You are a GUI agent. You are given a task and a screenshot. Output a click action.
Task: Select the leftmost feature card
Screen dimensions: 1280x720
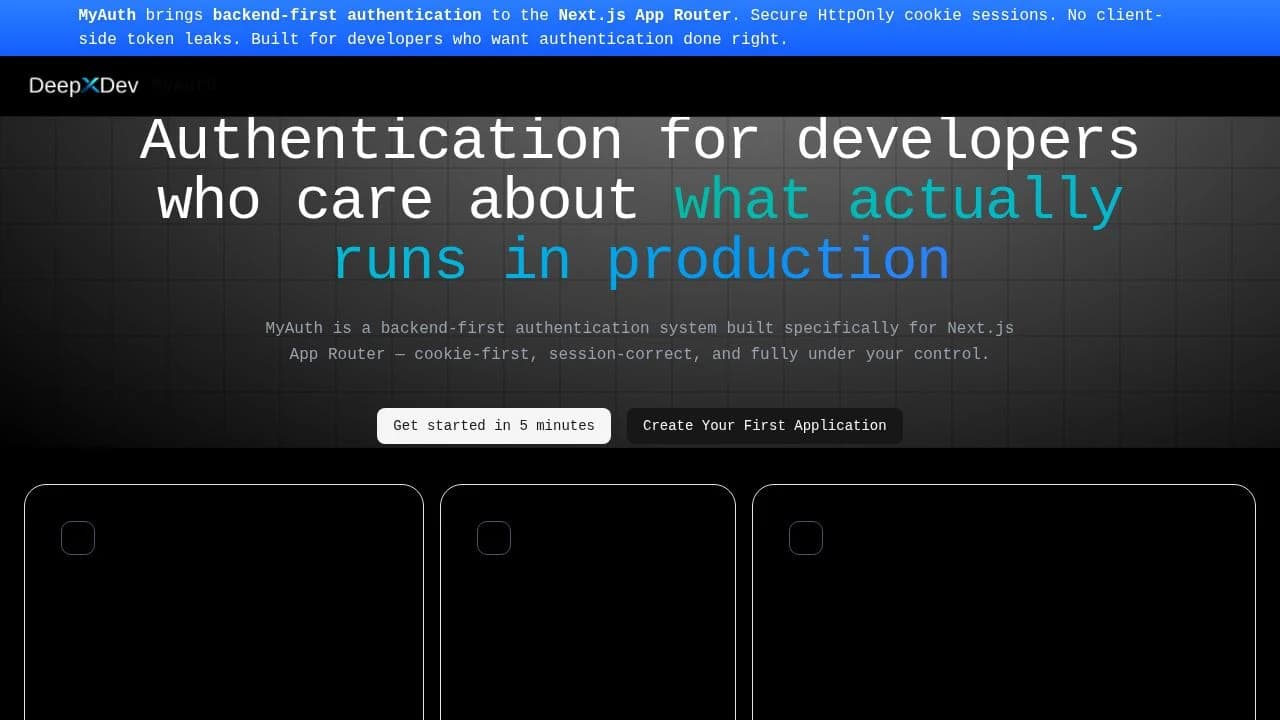pos(224,600)
